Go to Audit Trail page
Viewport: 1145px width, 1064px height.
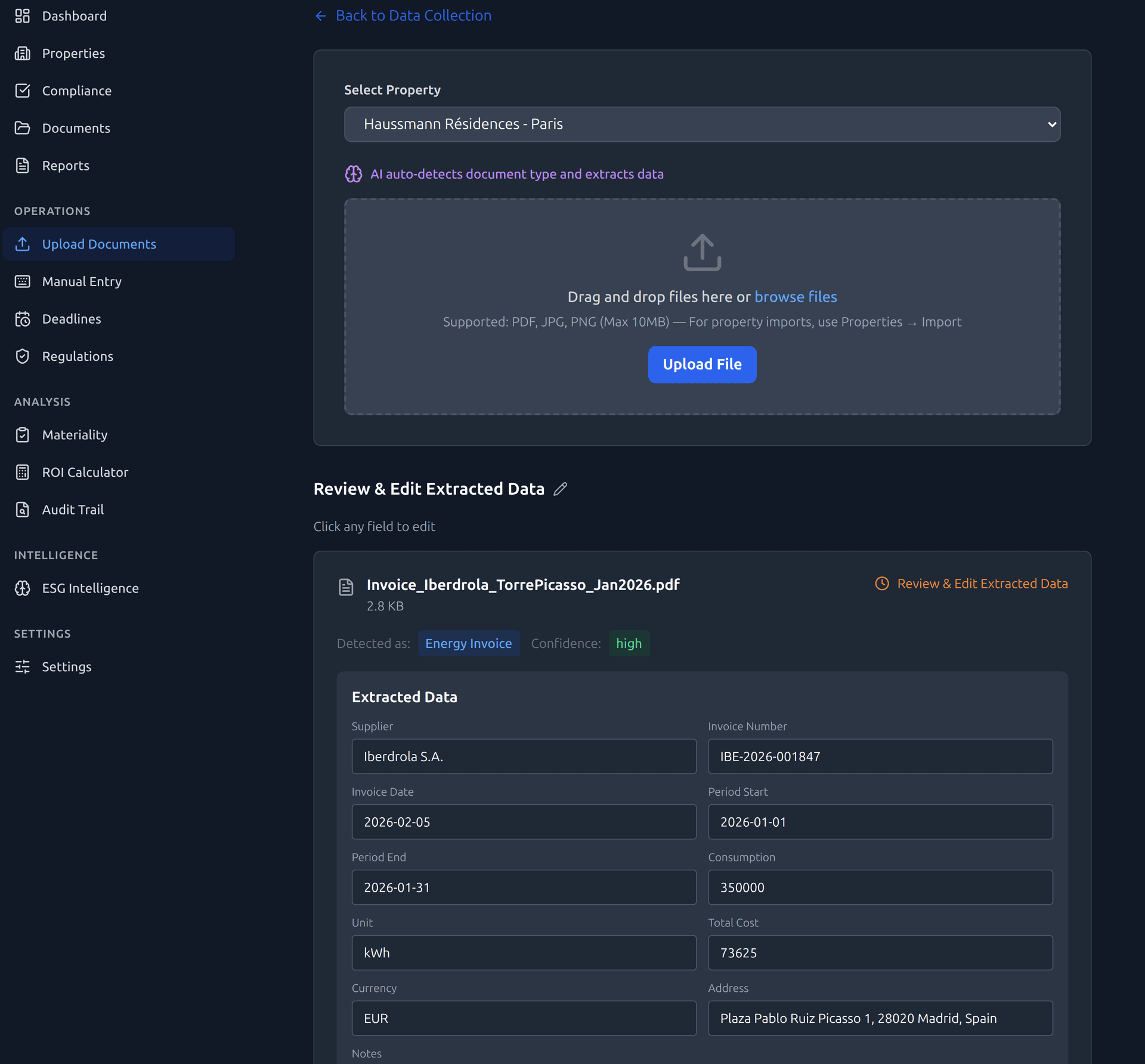click(73, 510)
